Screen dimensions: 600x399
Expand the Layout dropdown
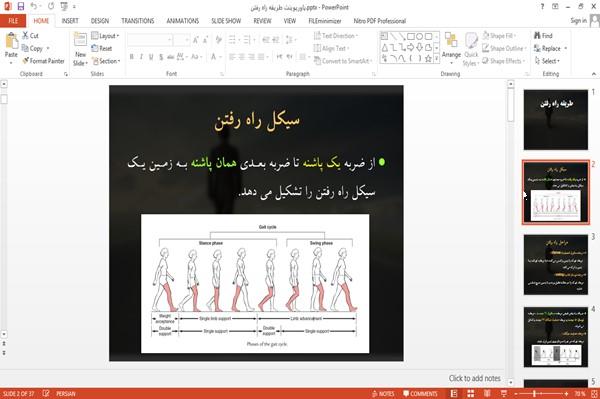pos(105,36)
